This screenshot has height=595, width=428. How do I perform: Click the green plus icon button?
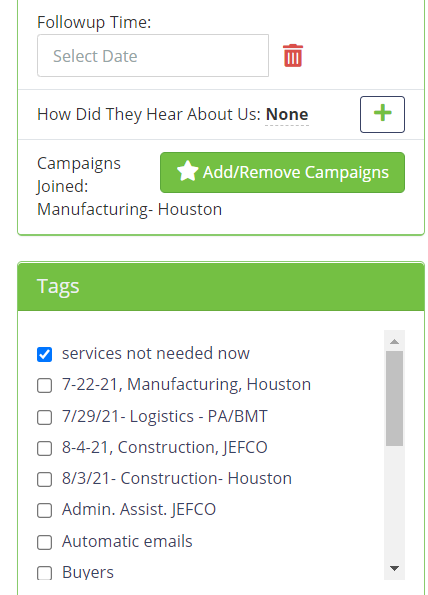(382, 114)
